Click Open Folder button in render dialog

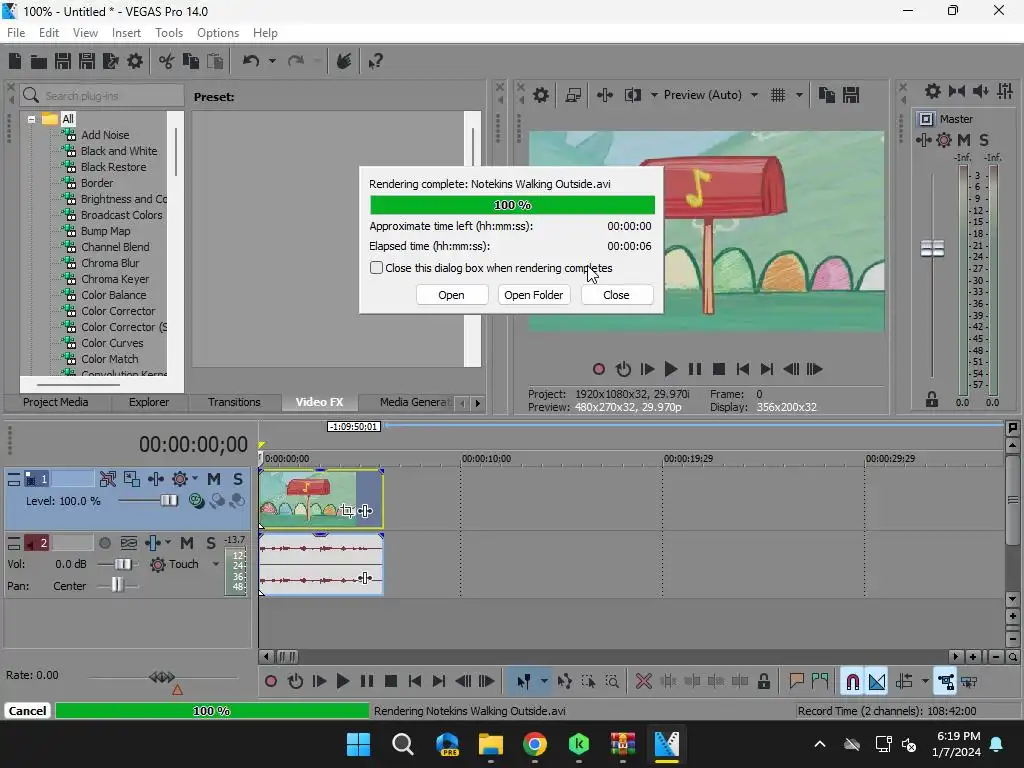point(534,295)
